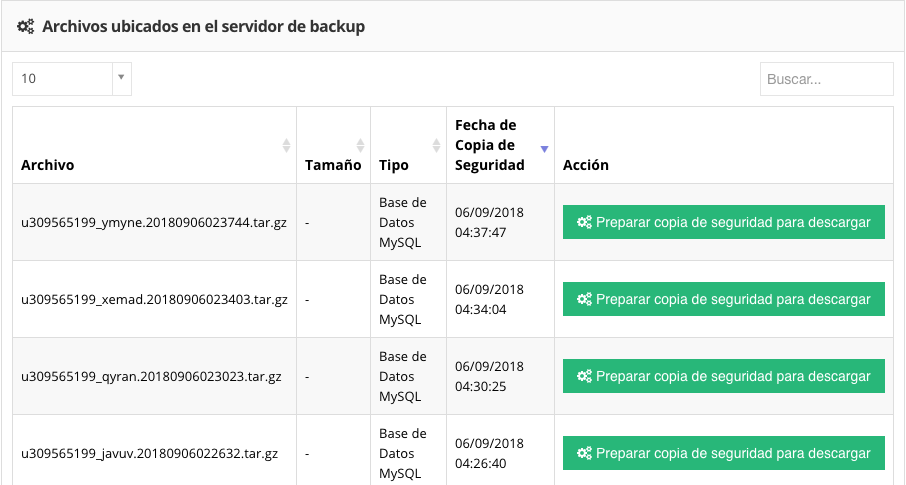Click gears icon in ymyne row button
Viewport: 906px width, 485px height.
point(585,223)
